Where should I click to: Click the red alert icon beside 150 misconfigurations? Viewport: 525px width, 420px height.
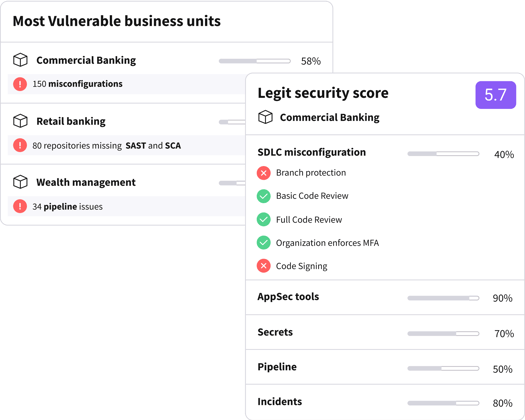(x=20, y=84)
